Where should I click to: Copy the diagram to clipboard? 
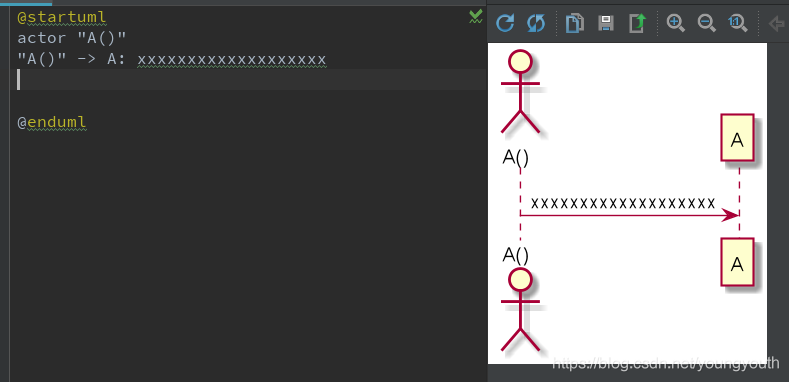click(x=575, y=23)
